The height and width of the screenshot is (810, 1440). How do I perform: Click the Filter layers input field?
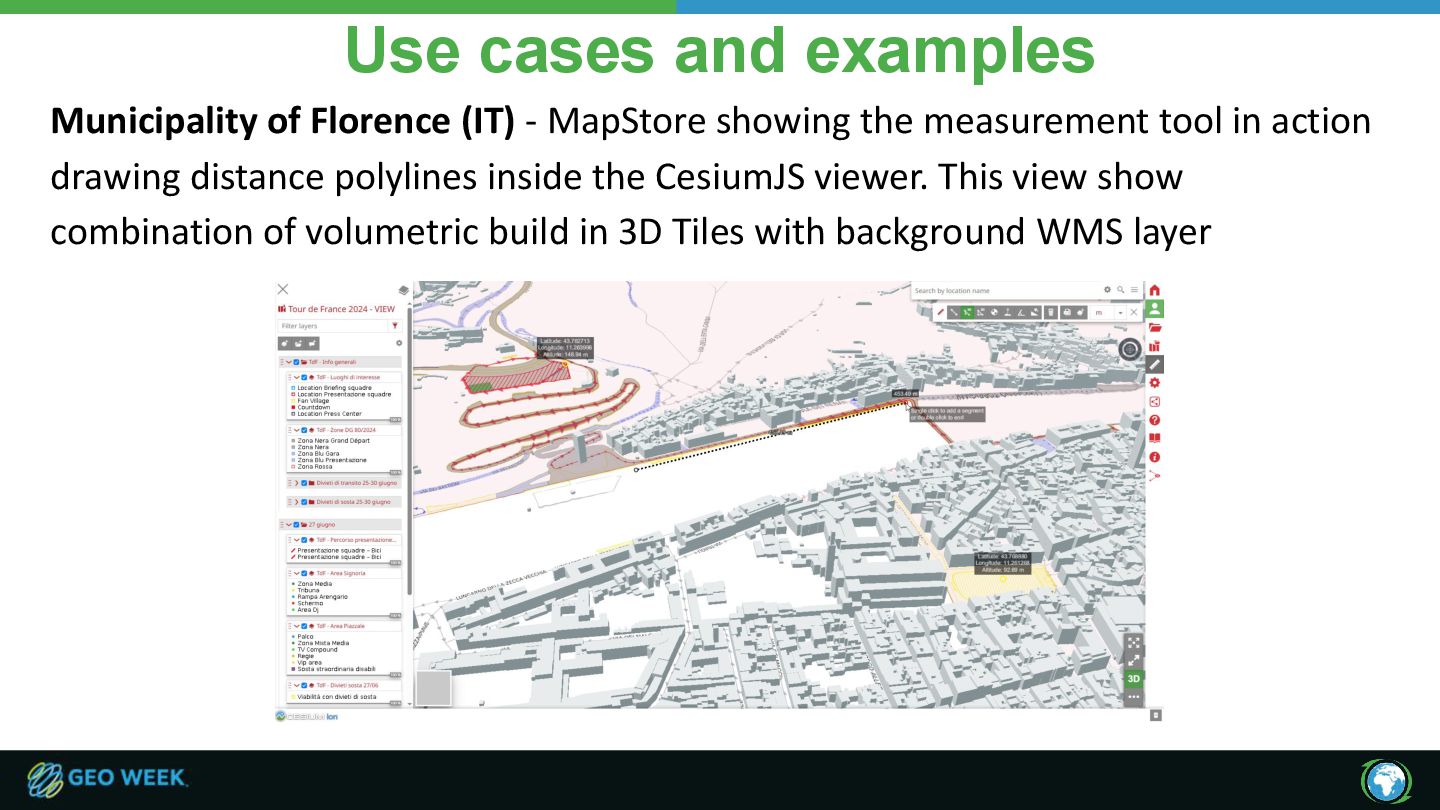click(332, 326)
